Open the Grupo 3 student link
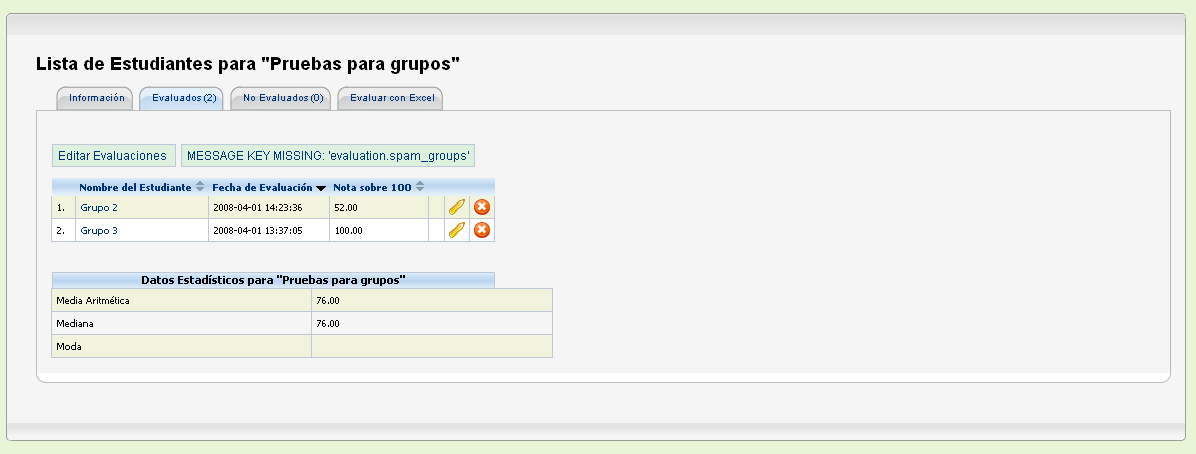This screenshot has width=1196, height=454. [x=99, y=230]
